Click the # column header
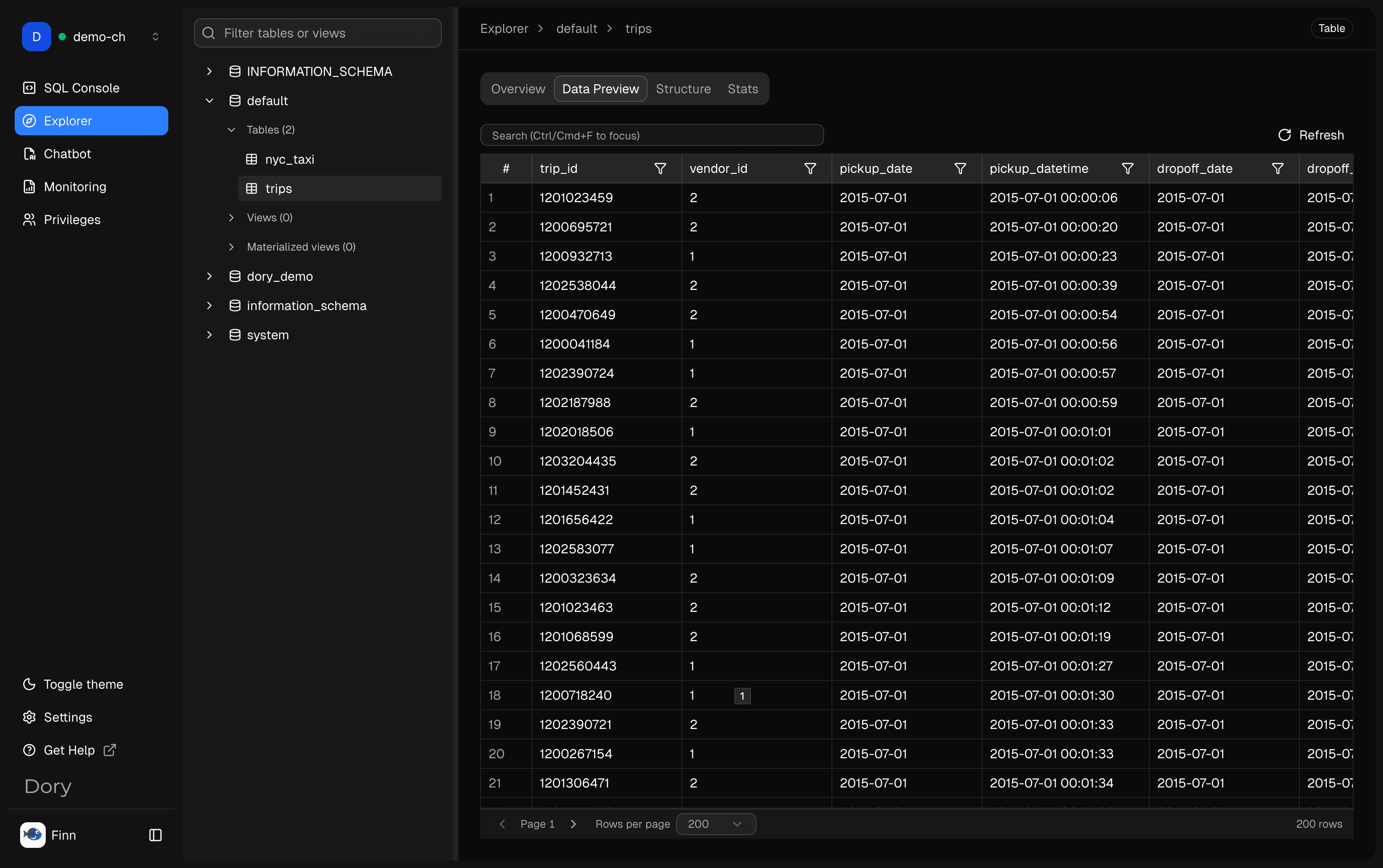Viewport: 1383px width, 868px height. (x=506, y=168)
